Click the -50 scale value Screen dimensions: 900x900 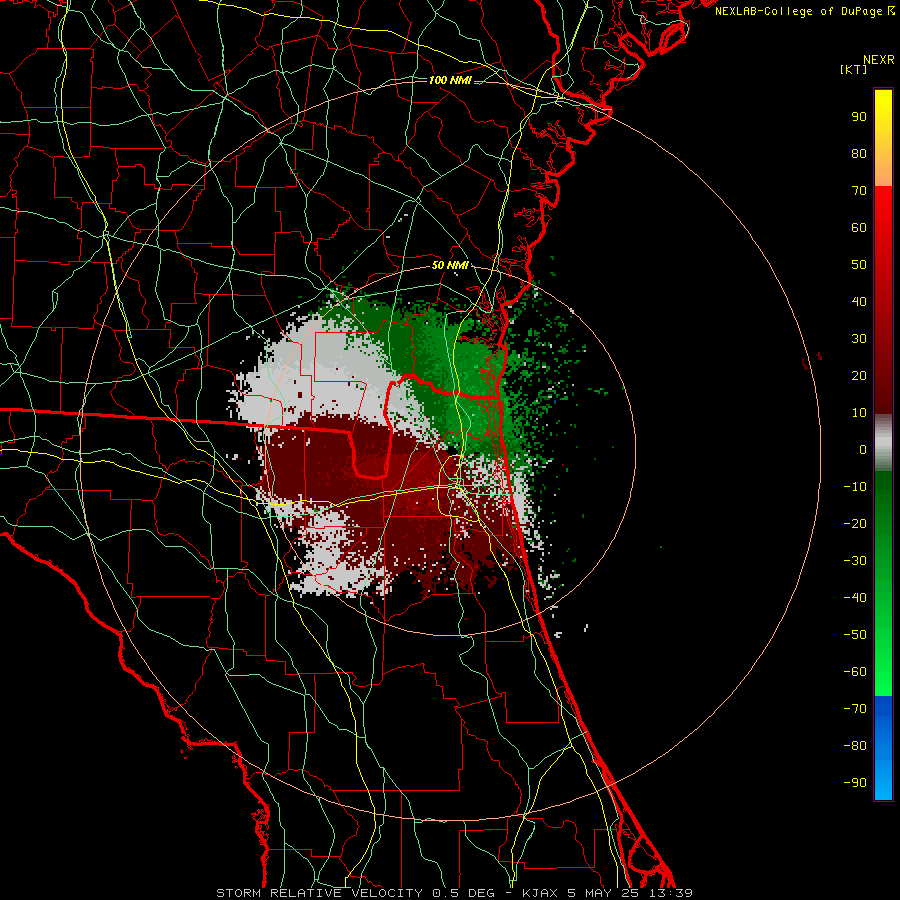point(855,634)
